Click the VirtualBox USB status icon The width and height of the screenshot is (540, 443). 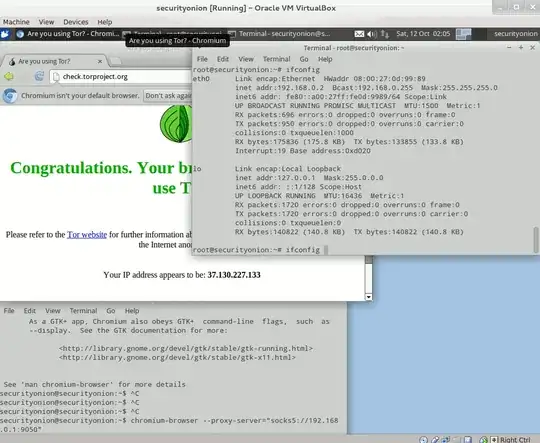point(435,440)
